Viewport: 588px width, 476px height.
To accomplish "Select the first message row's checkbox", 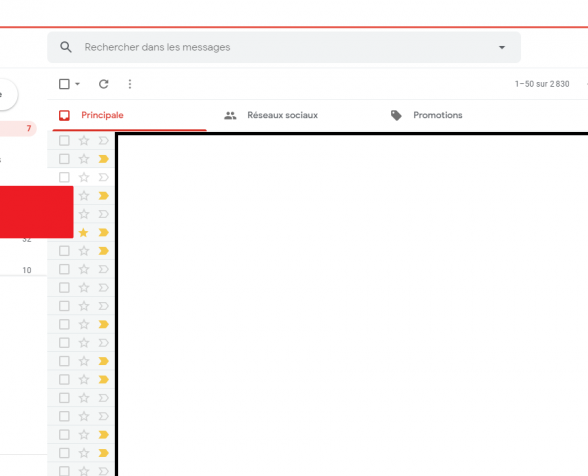I will tap(64, 141).
